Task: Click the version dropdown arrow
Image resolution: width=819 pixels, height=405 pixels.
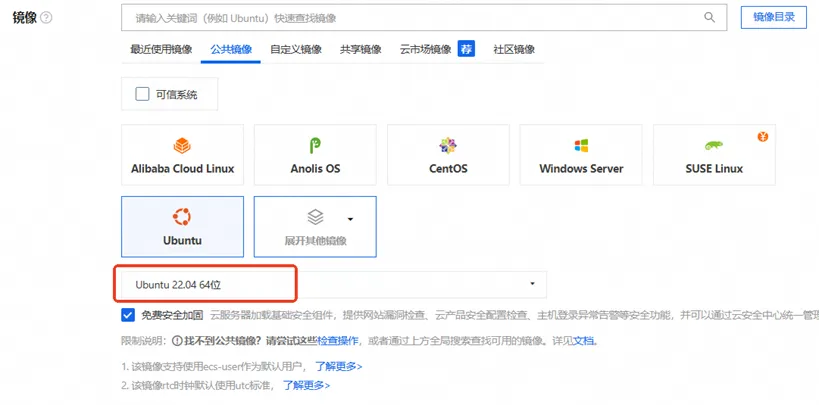Action: point(532,284)
